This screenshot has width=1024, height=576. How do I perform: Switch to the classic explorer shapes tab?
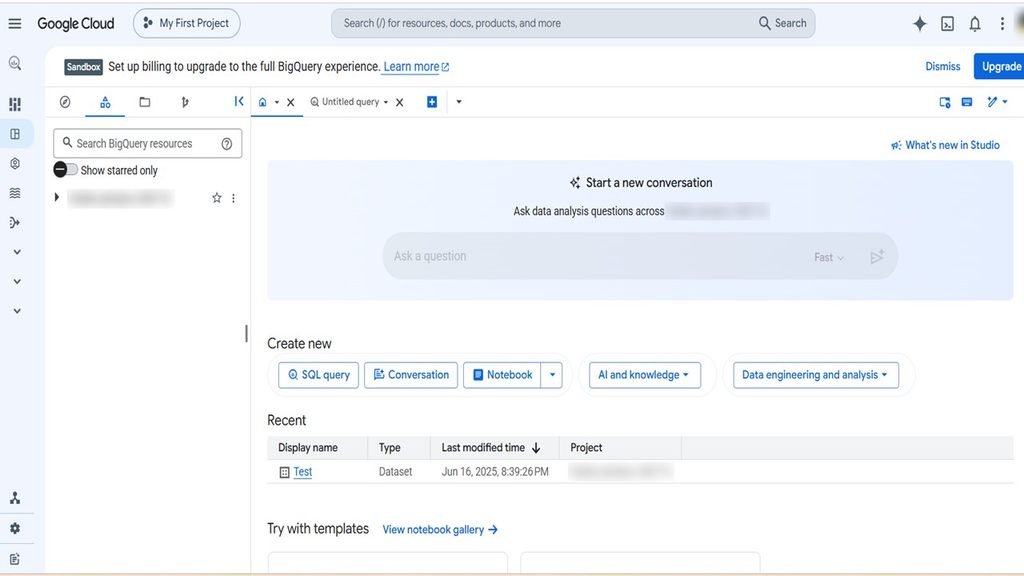point(105,102)
